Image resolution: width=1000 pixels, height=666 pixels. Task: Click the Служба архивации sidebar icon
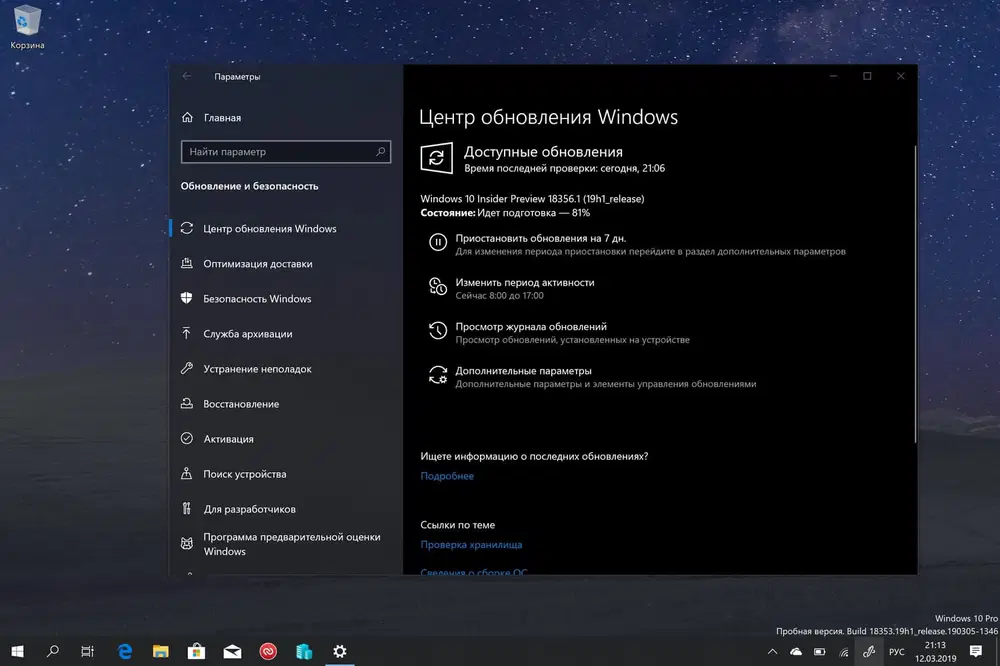pos(187,333)
